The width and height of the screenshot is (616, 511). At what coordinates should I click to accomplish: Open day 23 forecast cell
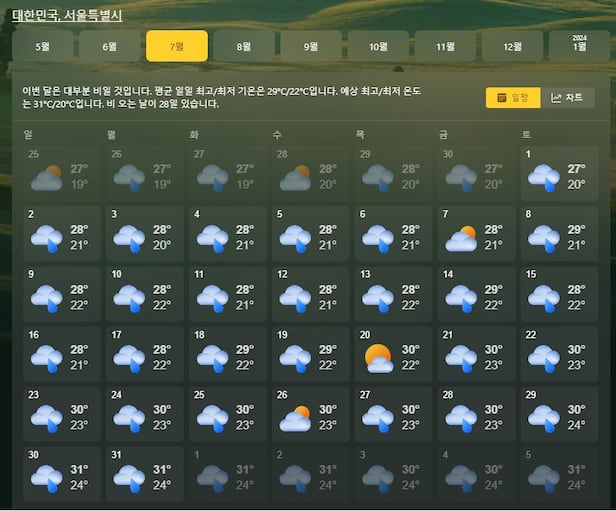coord(60,411)
